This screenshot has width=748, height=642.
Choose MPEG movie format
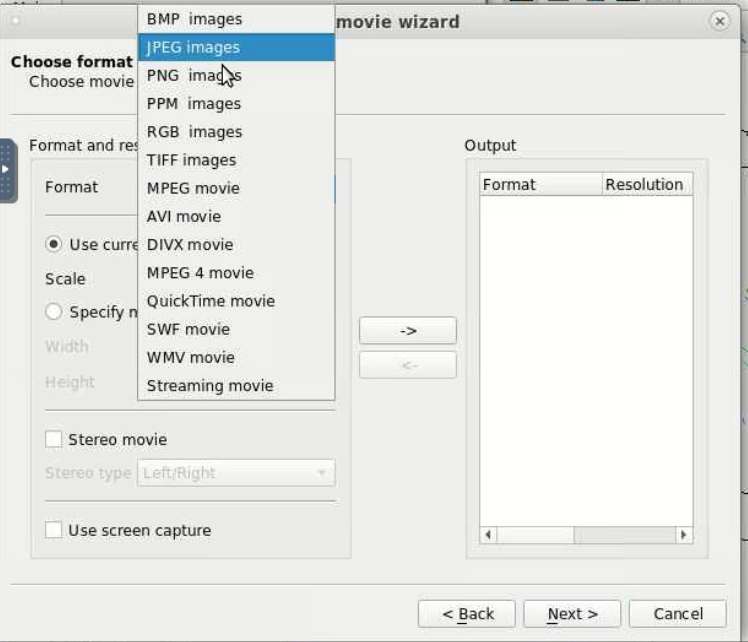pyautogui.click(x=236, y=188)
